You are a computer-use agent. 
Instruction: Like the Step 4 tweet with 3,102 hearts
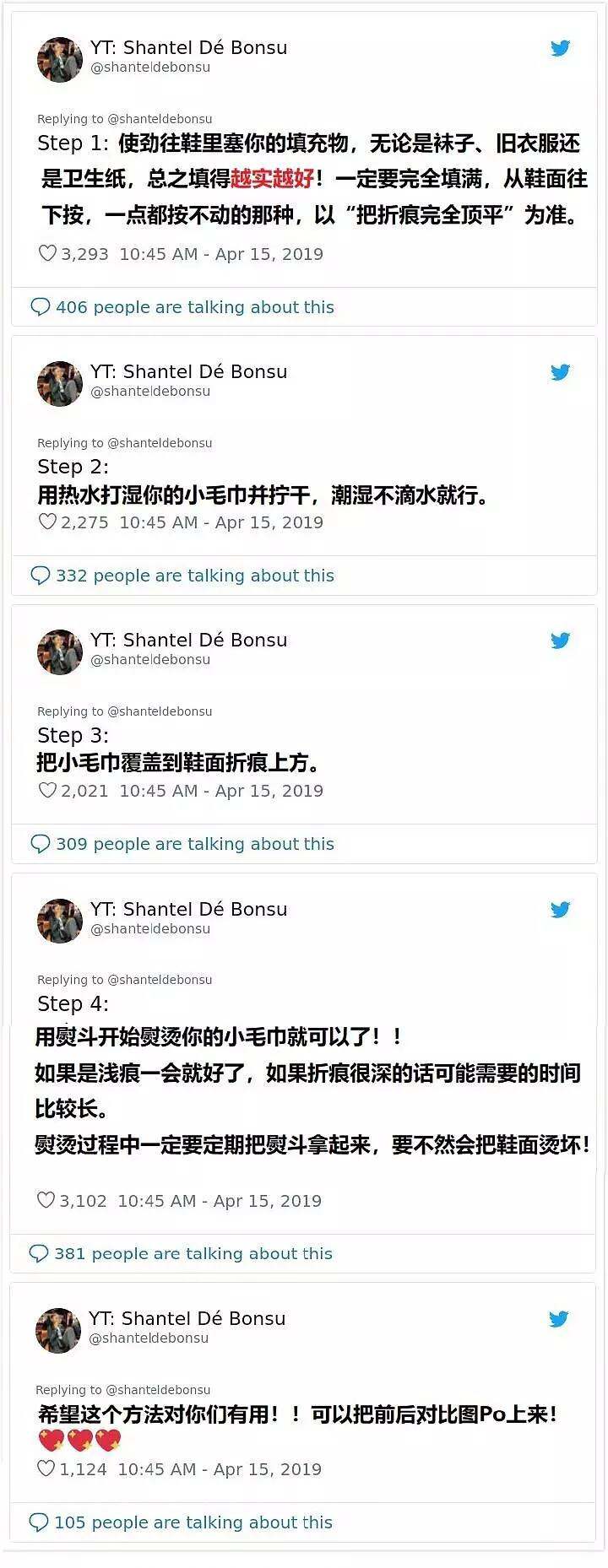point(46,1200)
